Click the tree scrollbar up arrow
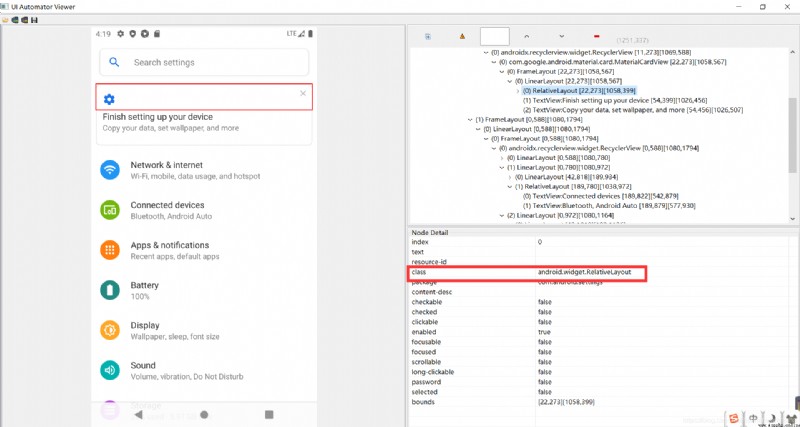Screen dimensions: 800x427 [x=792, y=52]
